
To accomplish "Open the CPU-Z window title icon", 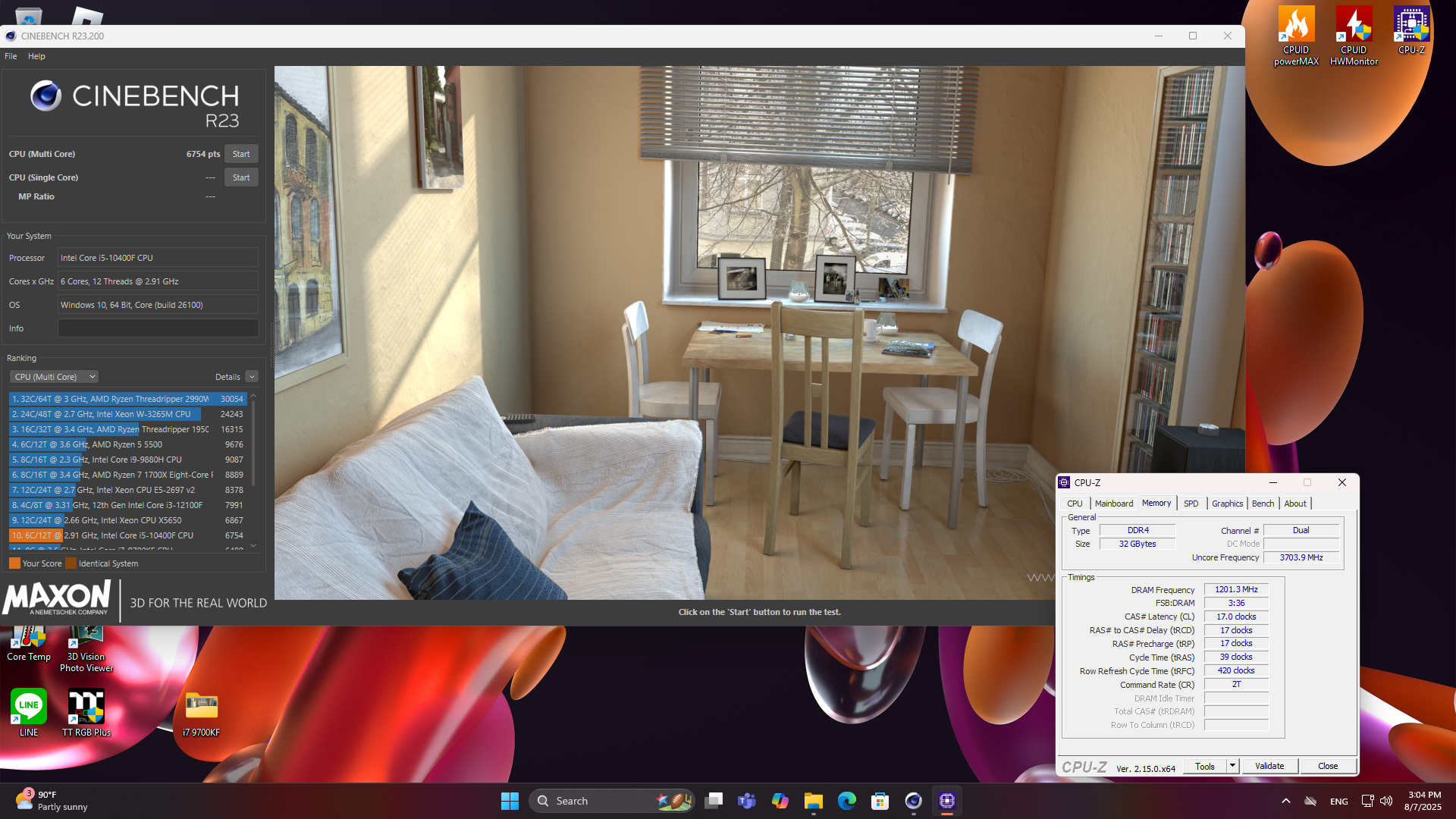I will tap(1065, 482).
